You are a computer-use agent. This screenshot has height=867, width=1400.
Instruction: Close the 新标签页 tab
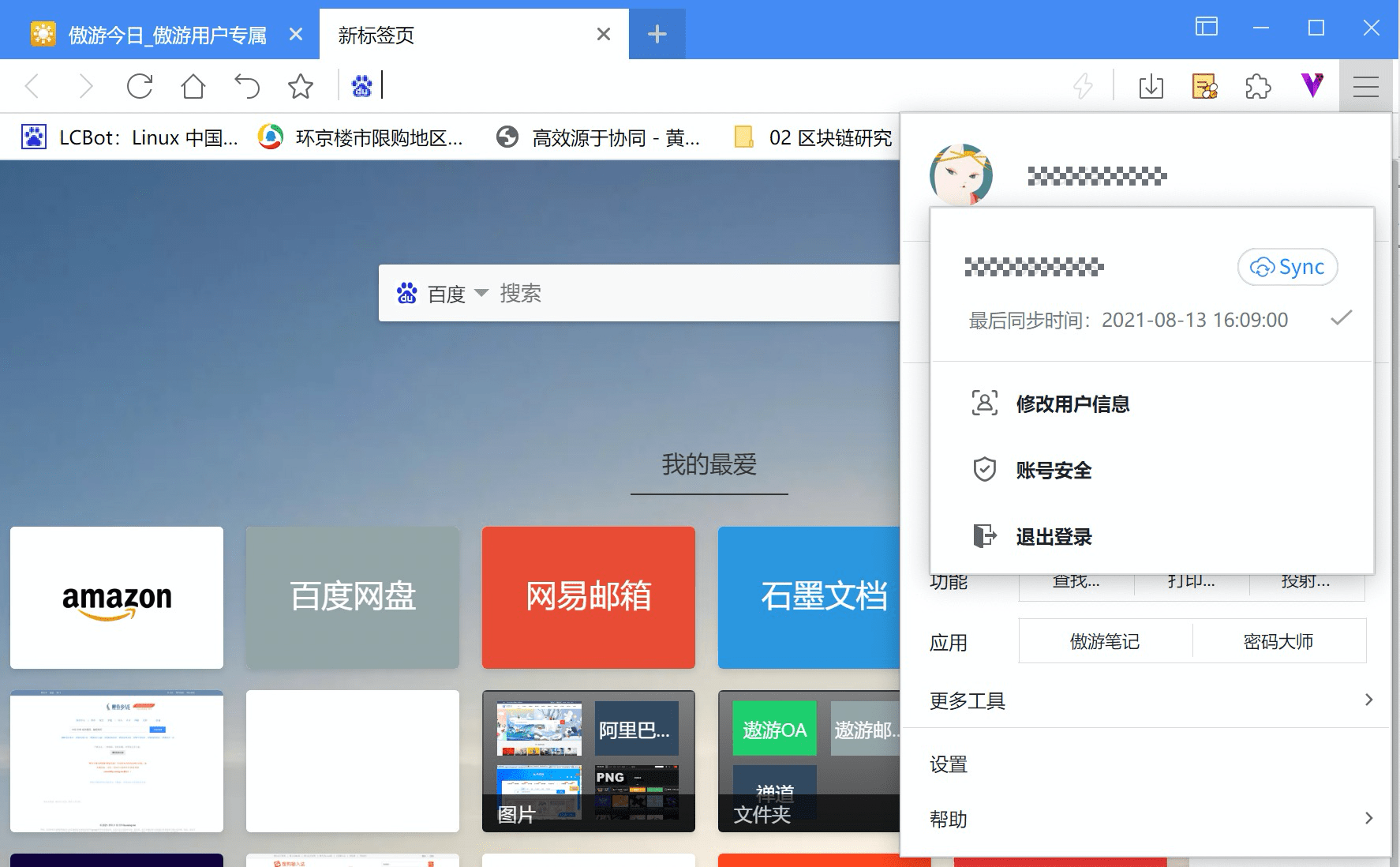604,34
